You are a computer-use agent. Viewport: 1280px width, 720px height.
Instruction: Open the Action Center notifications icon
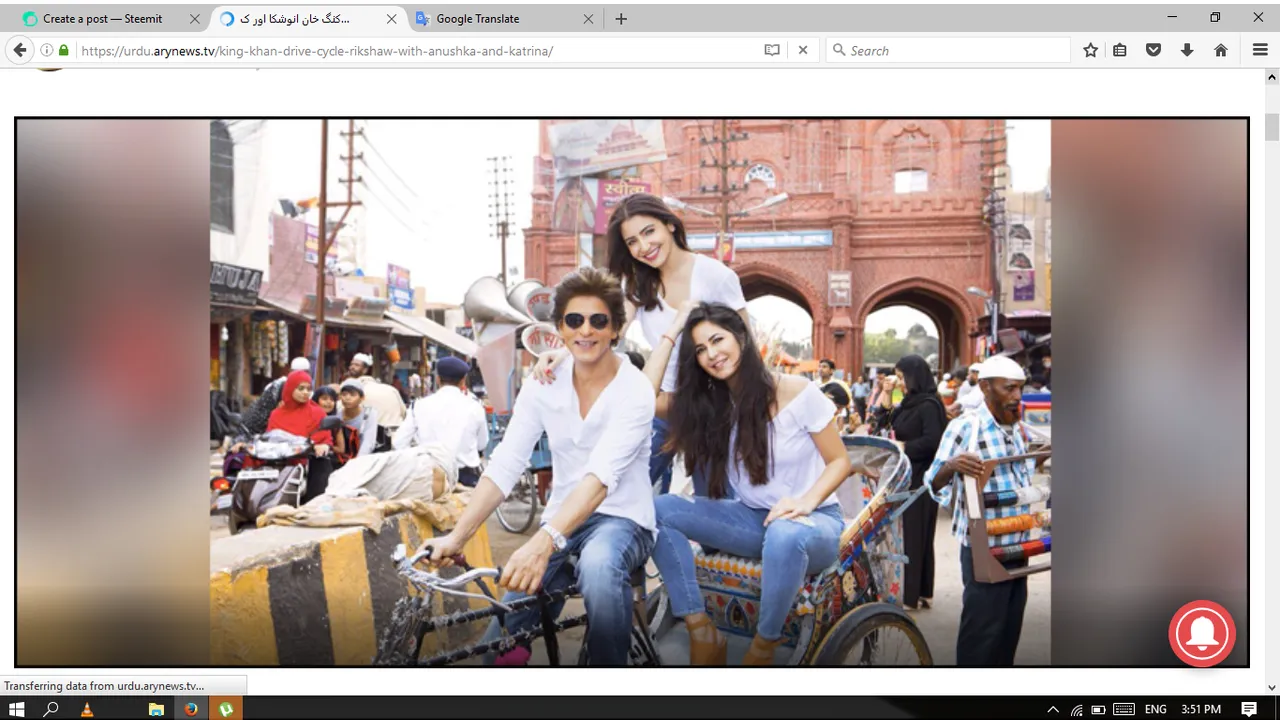coord(1250,709)
